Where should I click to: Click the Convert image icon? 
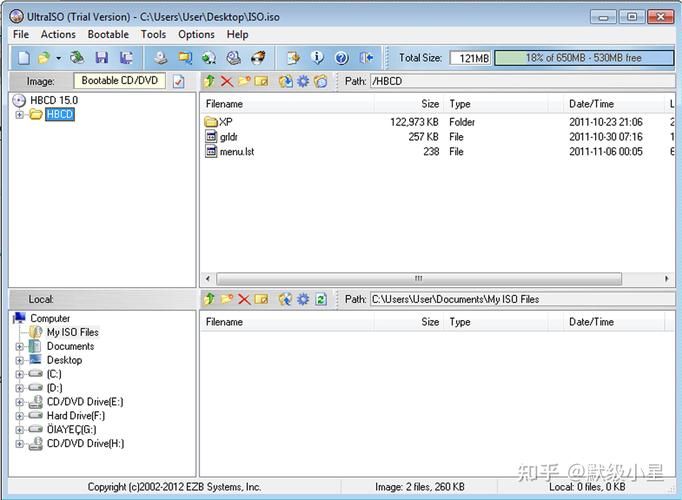185,57
